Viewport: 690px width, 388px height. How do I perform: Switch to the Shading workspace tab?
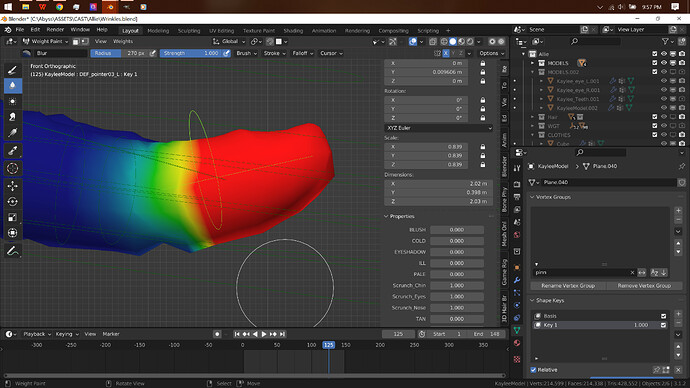pos(293,31)
